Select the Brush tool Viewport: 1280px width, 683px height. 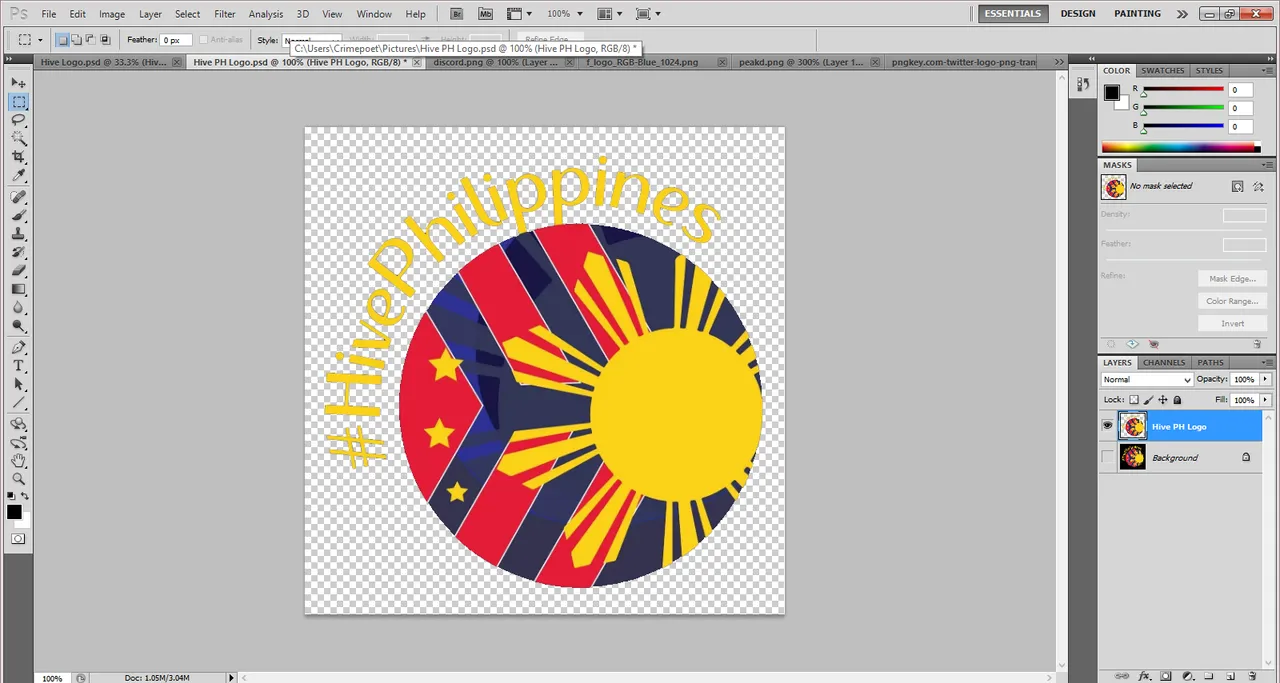click(18, 216)
